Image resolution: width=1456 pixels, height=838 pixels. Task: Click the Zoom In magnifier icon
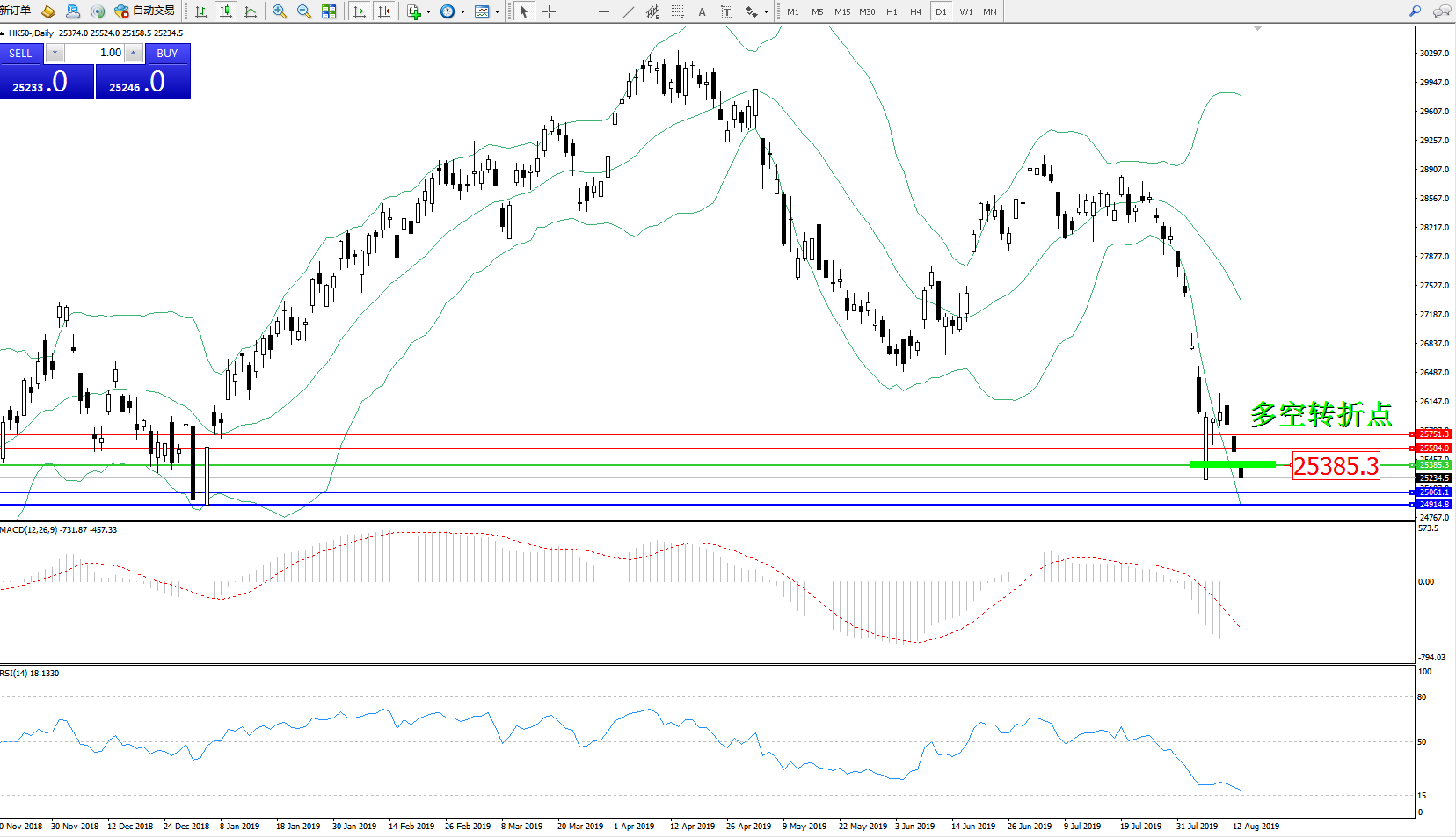[280, 11]
